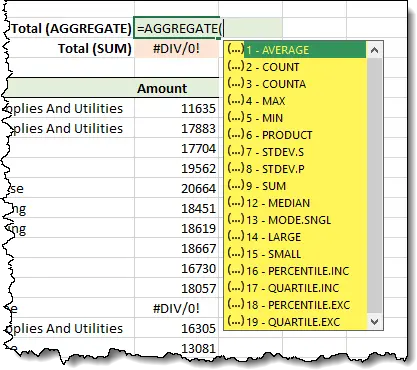417x370 pixels.
Task: Select 9 - SUM from function list
Action: click(296, 186)
